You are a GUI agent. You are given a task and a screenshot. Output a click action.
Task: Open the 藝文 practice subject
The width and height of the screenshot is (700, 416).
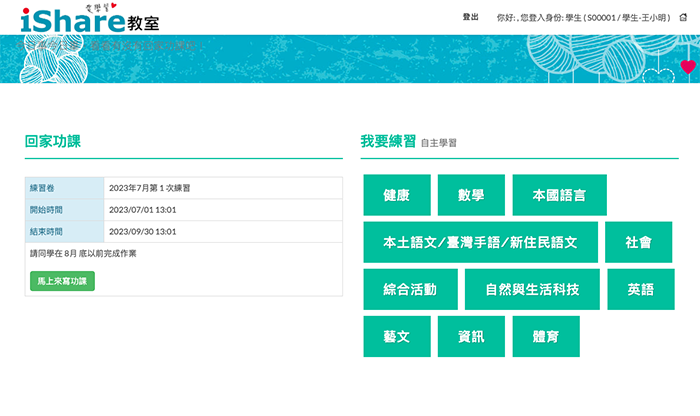(x=397, y=336)
